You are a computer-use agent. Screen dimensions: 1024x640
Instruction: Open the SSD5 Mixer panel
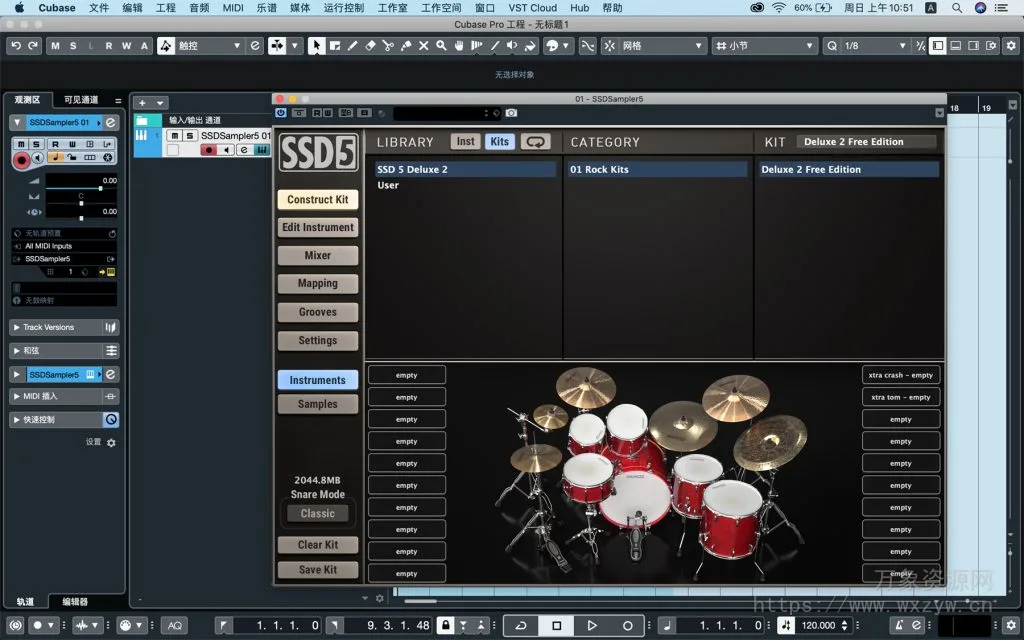point(317,255)
